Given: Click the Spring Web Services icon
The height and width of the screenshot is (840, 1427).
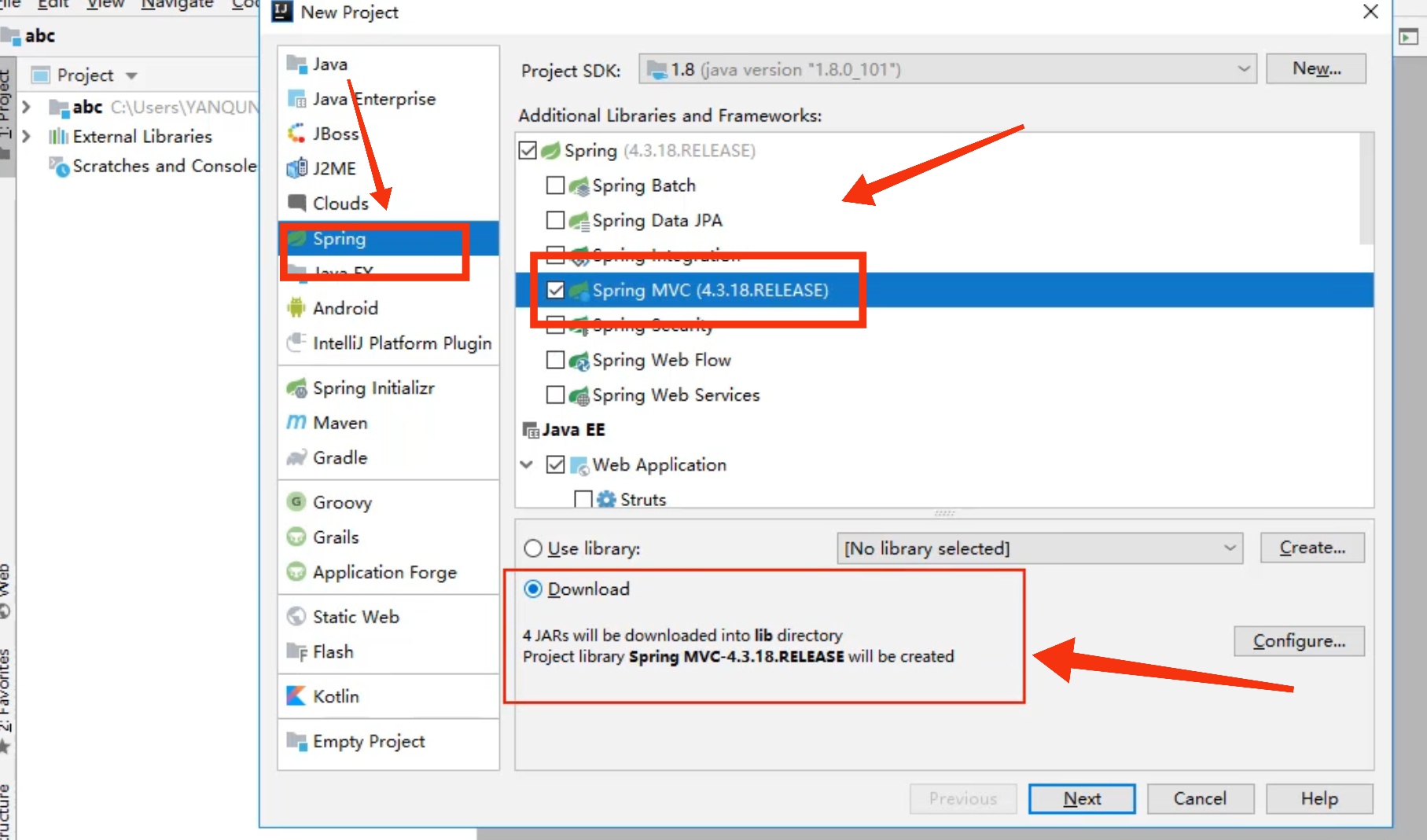Looking at the screenshot, I should 579,395.
